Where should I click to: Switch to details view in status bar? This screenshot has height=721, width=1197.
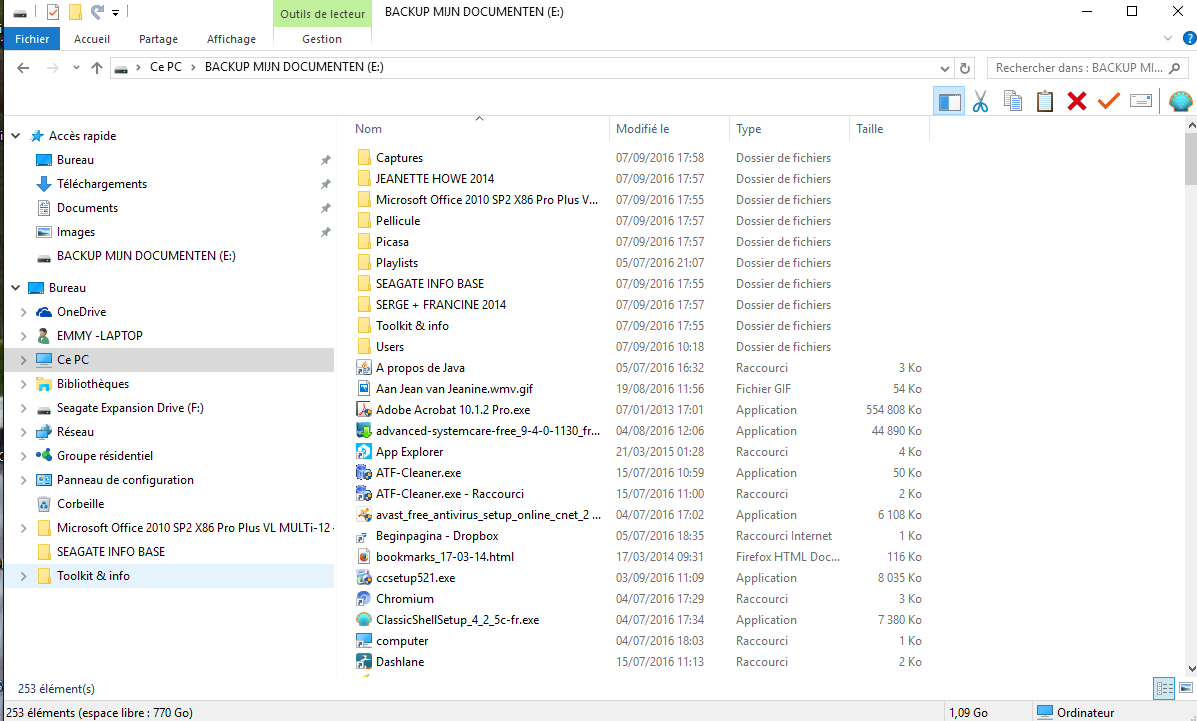[1164, 689]
